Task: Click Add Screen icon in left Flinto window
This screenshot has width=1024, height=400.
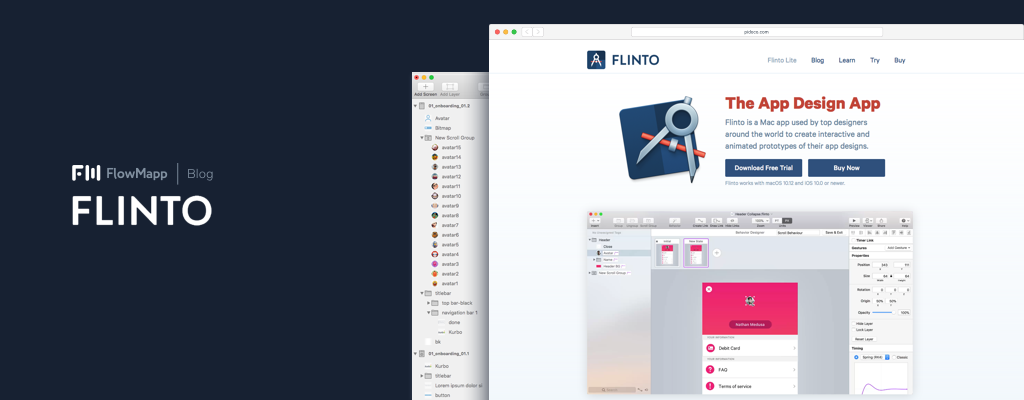Action: coord(426,86)
